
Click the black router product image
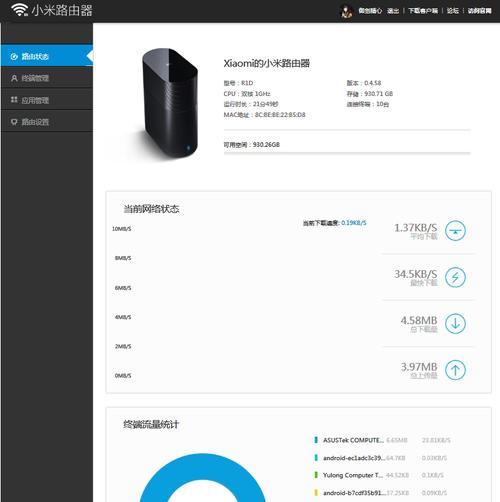click(x=170, y=103)
